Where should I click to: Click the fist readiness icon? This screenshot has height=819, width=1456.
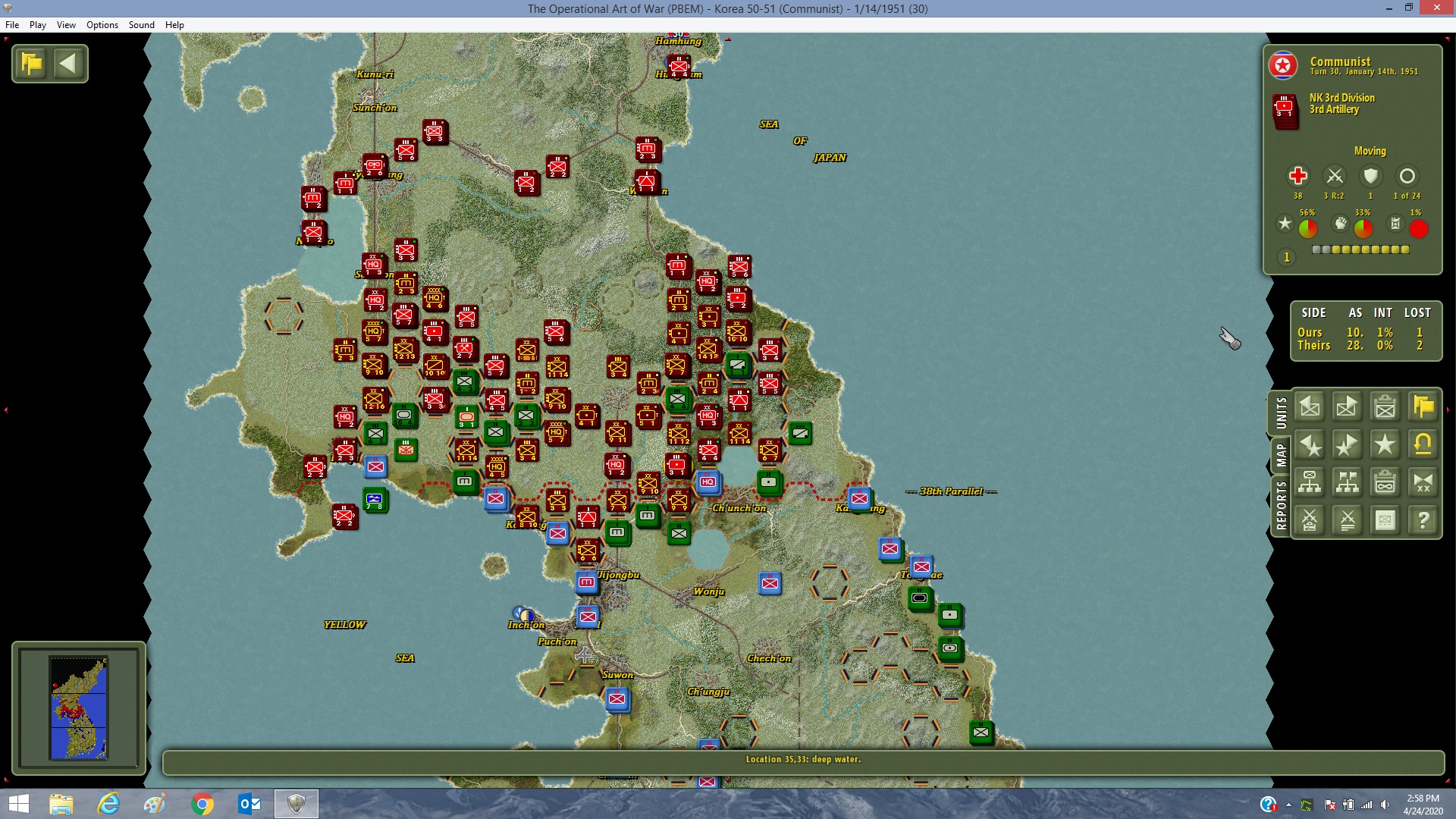pos(1341,224)
